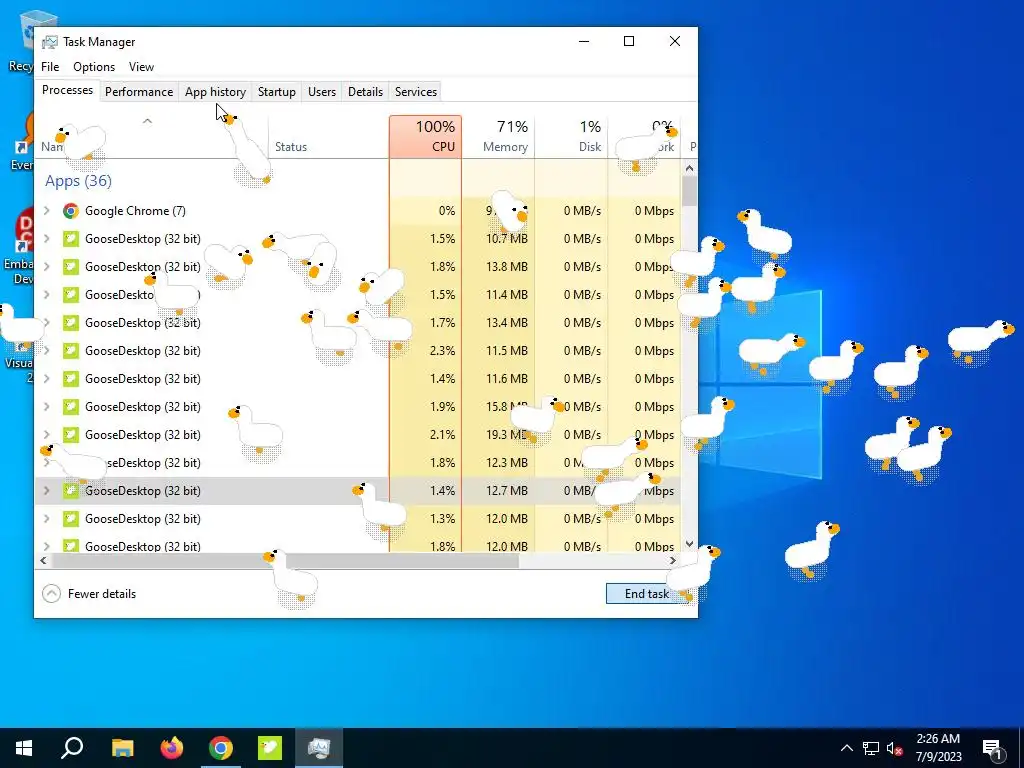Open taskbar Search magnifier
This screenshot has width=1024, height=768.
click(72, 748)
